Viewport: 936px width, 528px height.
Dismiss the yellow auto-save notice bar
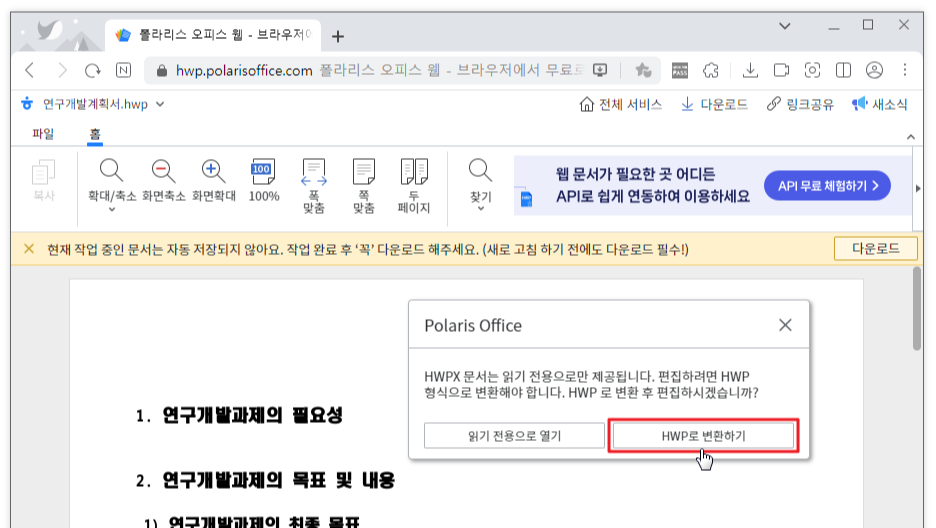click(x=29, y=249)
